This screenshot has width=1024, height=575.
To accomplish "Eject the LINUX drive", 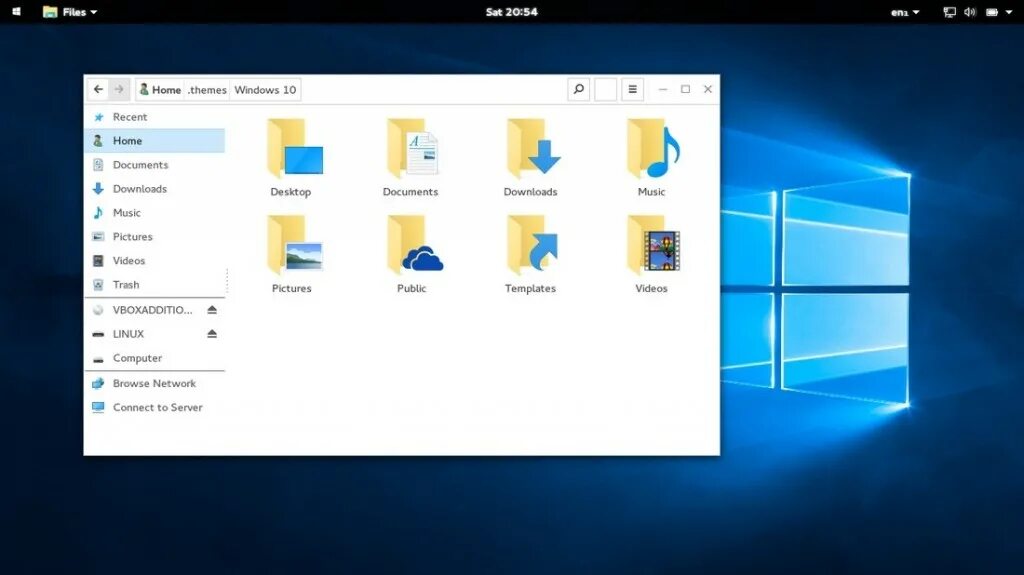I will pos(212,334).
